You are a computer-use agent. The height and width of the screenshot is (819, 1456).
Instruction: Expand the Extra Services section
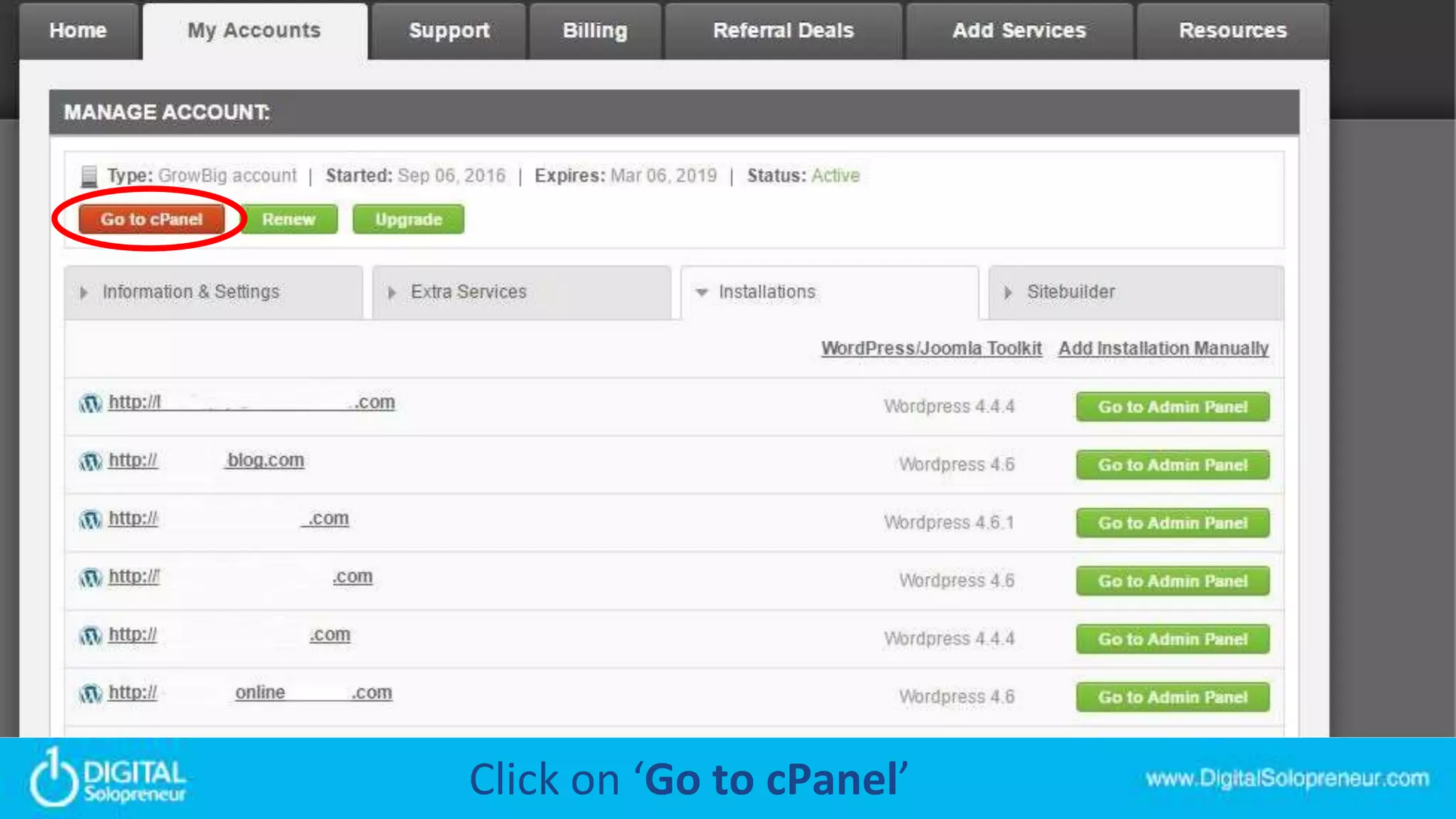click(x=521, y=292)
